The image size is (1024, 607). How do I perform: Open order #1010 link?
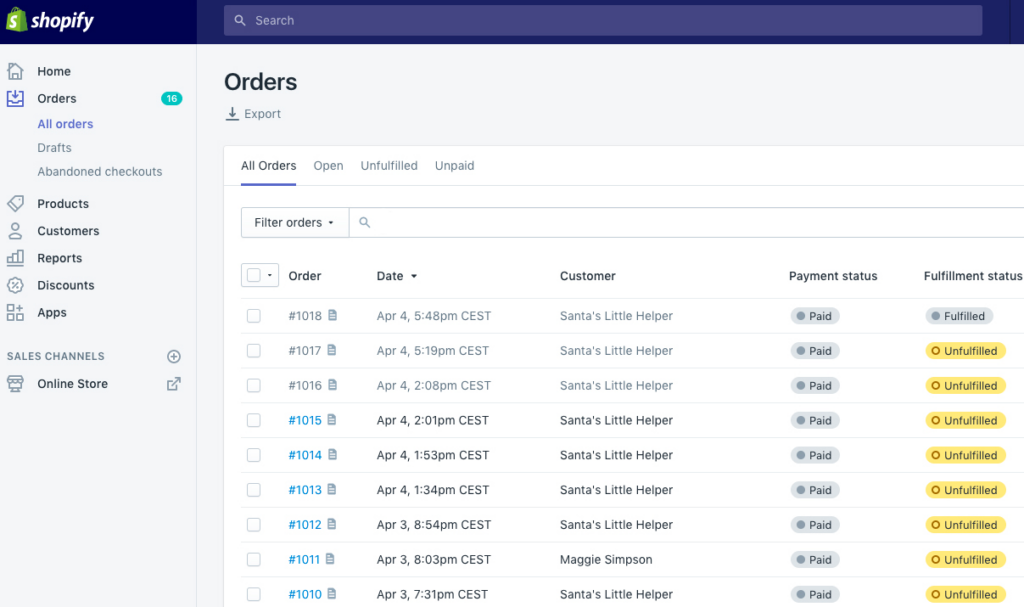pos(305,594)
